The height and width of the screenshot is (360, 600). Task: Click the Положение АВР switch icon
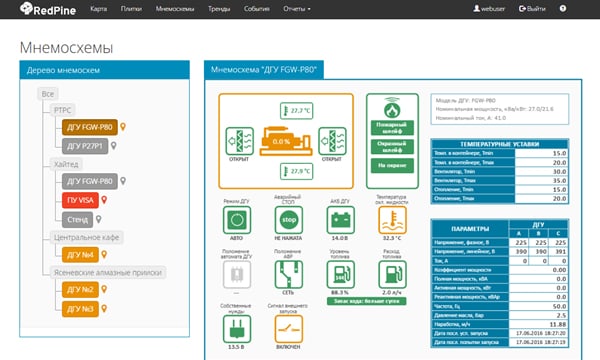click(289, 274)
